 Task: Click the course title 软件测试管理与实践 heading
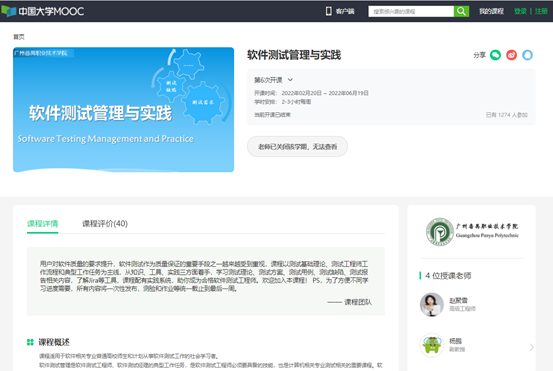pyautogui.click(x=294, y=55)
